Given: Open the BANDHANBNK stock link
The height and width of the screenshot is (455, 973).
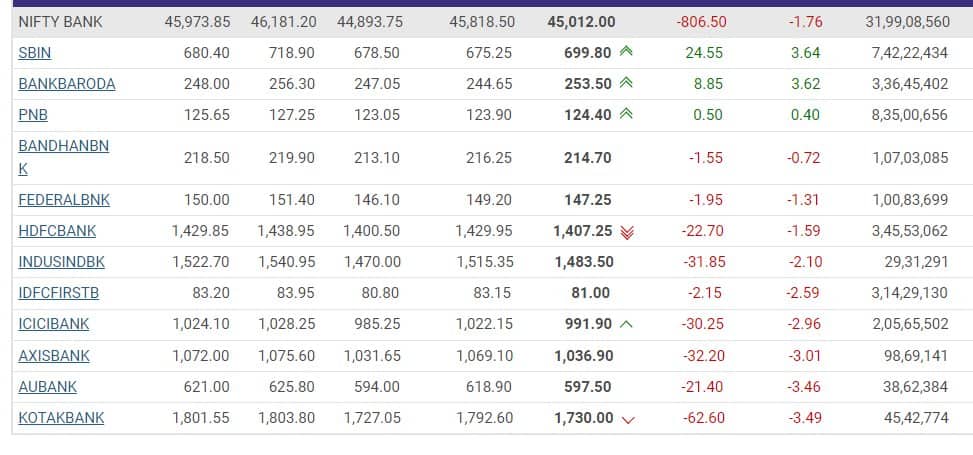Looking at the screenshot, I should click(63, 146).
